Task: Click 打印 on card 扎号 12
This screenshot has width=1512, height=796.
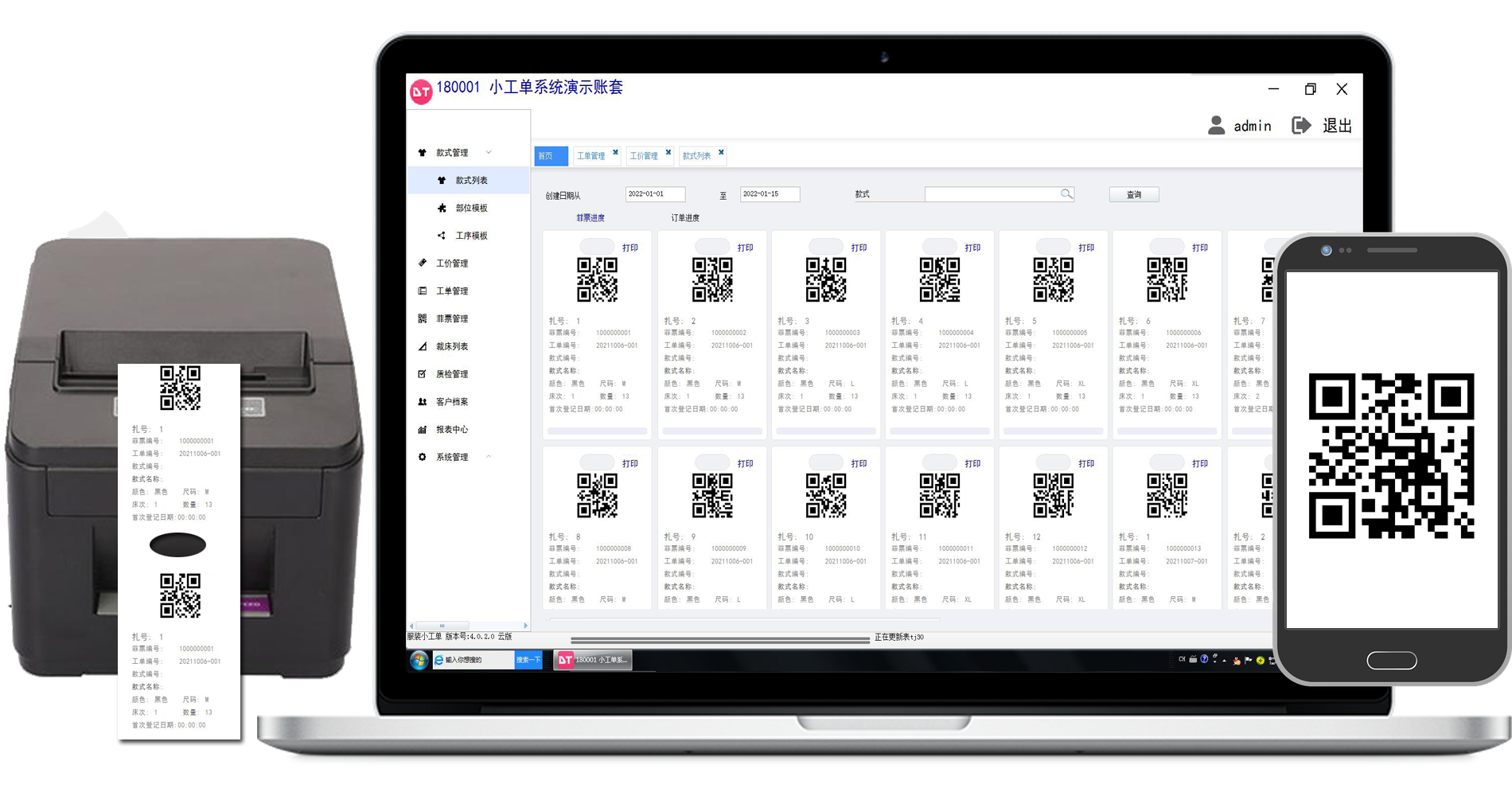Action: (1086, 463)
